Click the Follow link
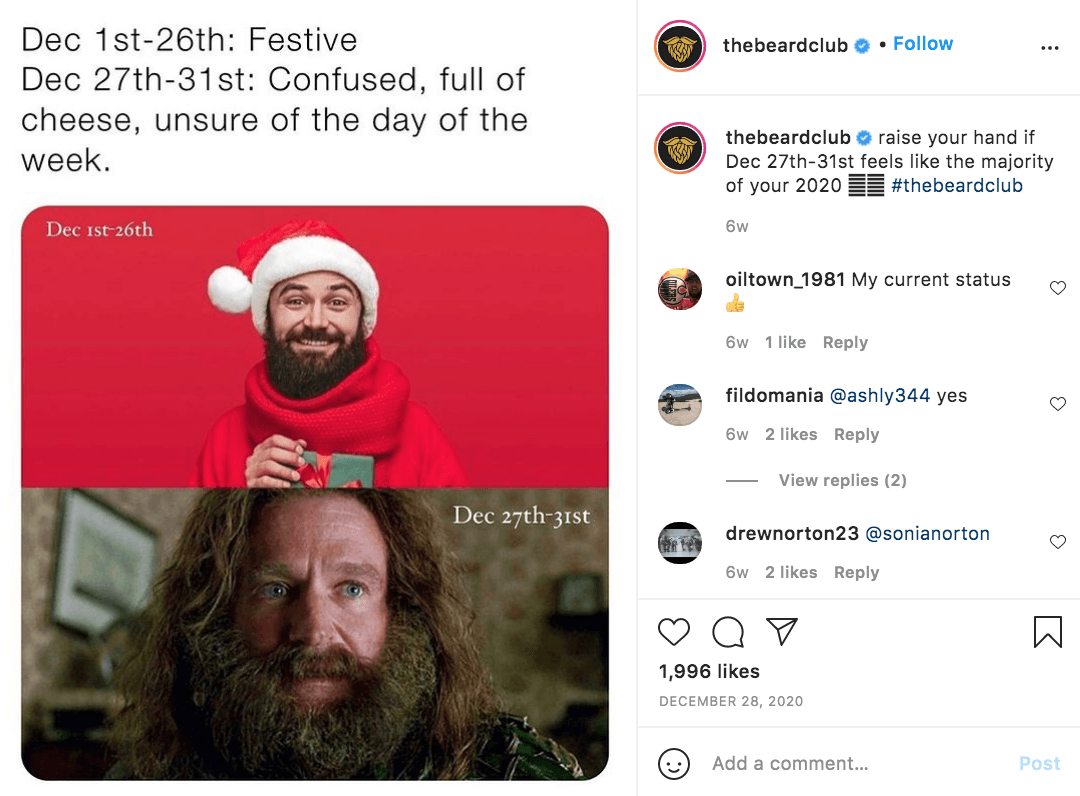This screenshot has height=796, width=1080. tap(922, 43)
